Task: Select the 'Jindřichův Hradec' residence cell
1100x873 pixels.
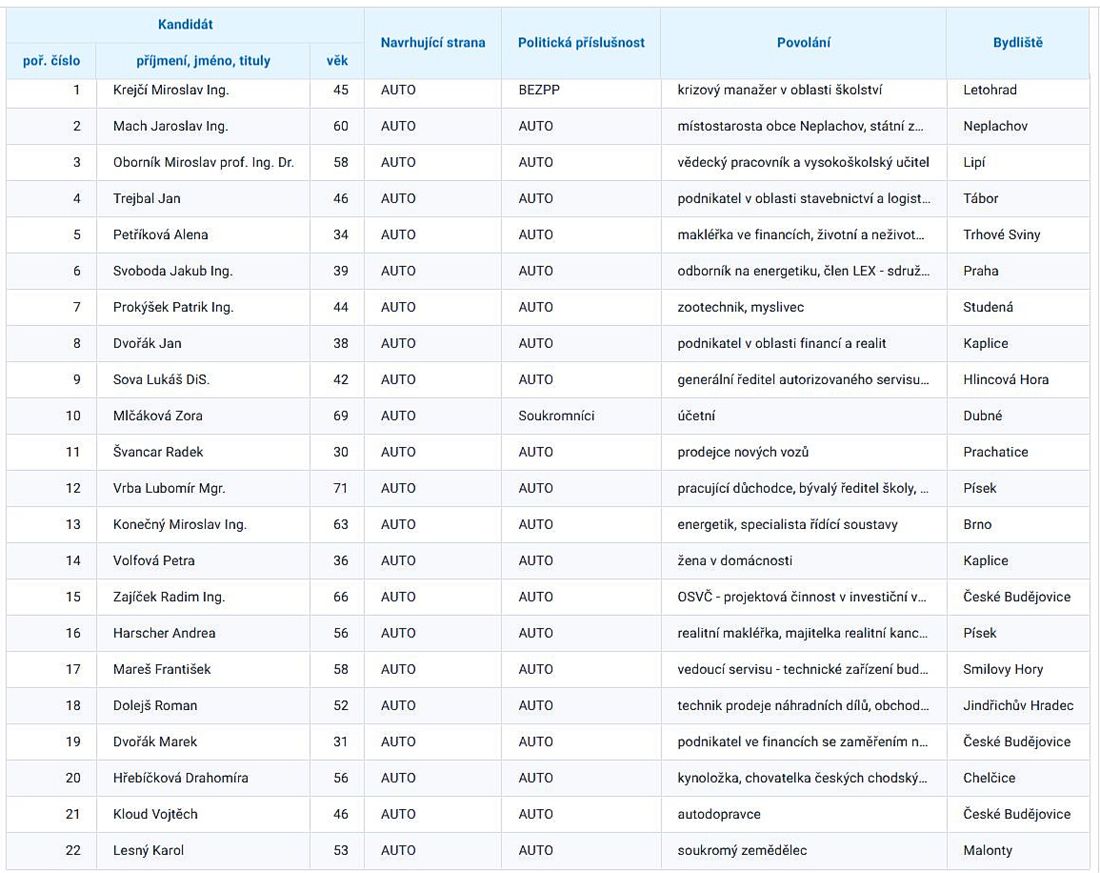Action: [x=1018, y=706]
